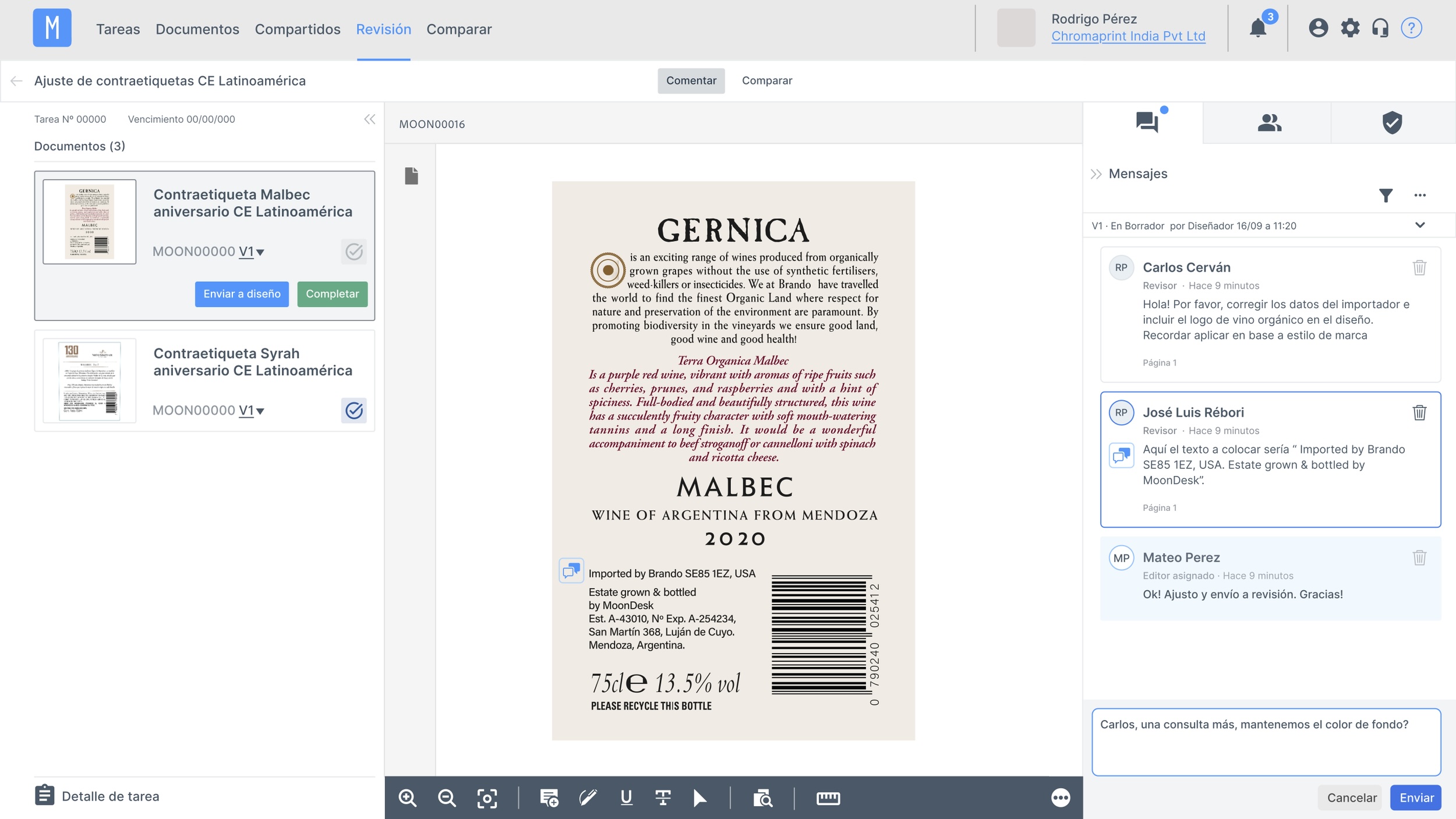1456x819 pixels.
Task: Click annotation icon in José Luis Rébori's message
Action: click(x=1121, y=456)
